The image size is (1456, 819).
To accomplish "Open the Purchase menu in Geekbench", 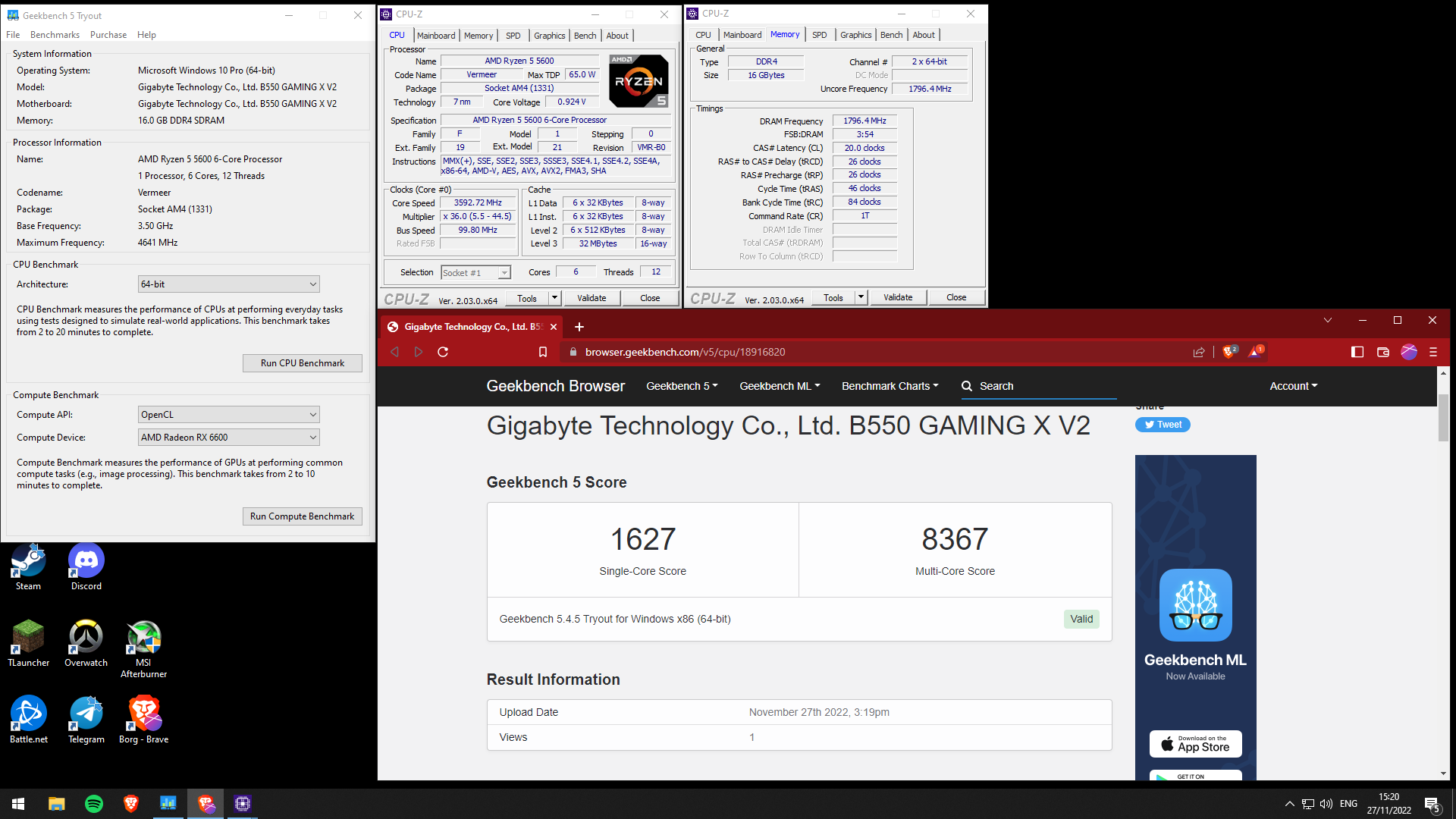I will tap(108, 35).
